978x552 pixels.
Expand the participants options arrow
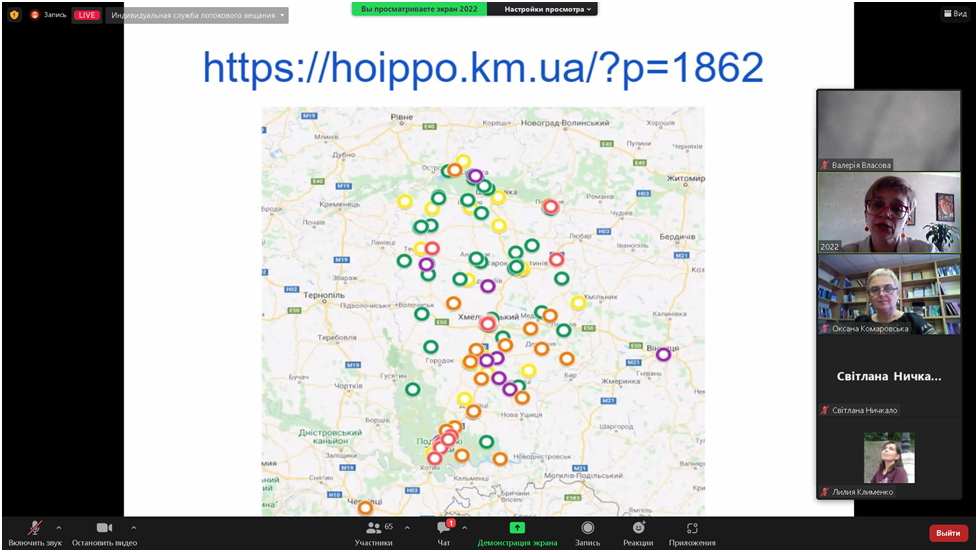pyautogui.click(x=407, y=528)
